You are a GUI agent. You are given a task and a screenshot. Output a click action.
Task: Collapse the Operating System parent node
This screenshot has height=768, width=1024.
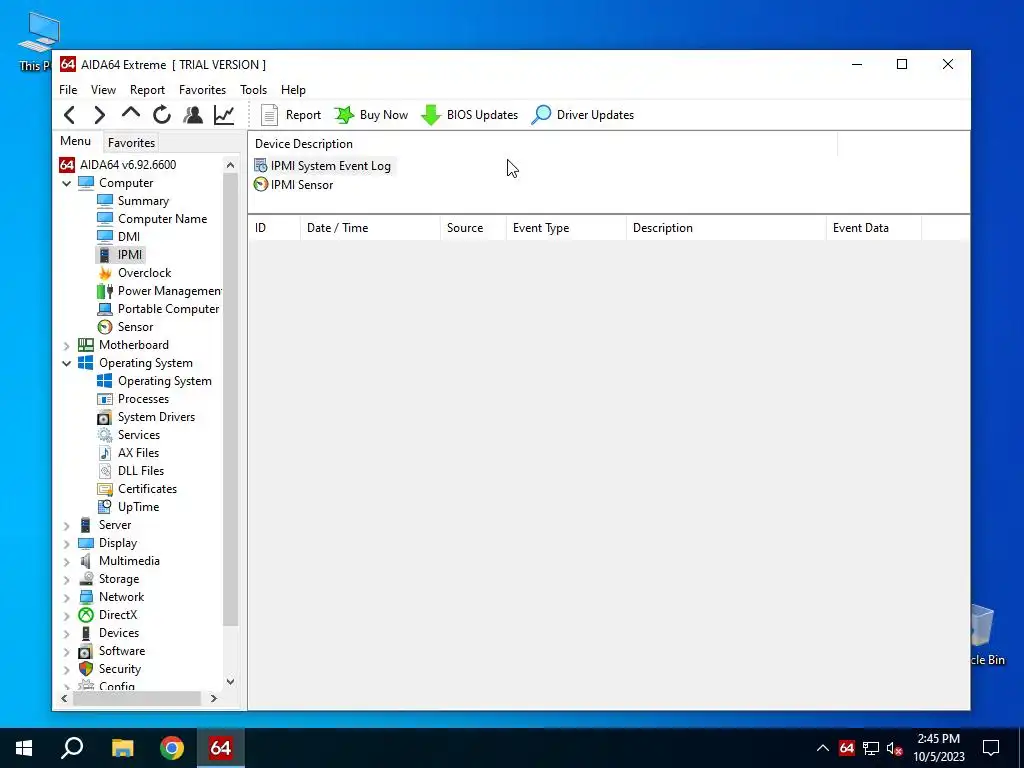67,364
